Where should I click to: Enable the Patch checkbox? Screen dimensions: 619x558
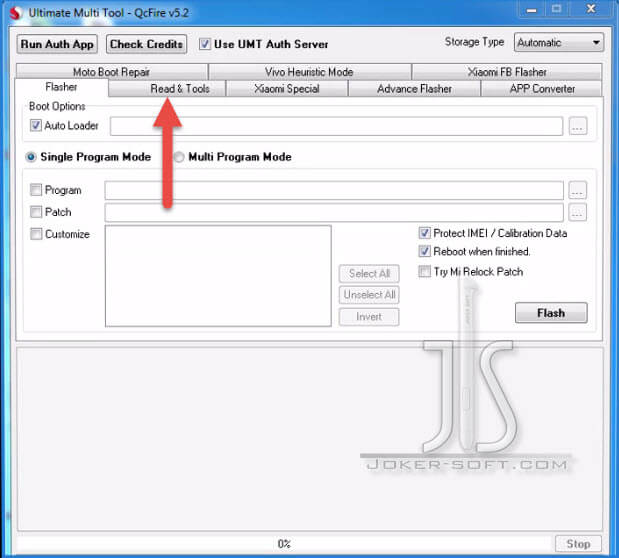tap(36, 212)
